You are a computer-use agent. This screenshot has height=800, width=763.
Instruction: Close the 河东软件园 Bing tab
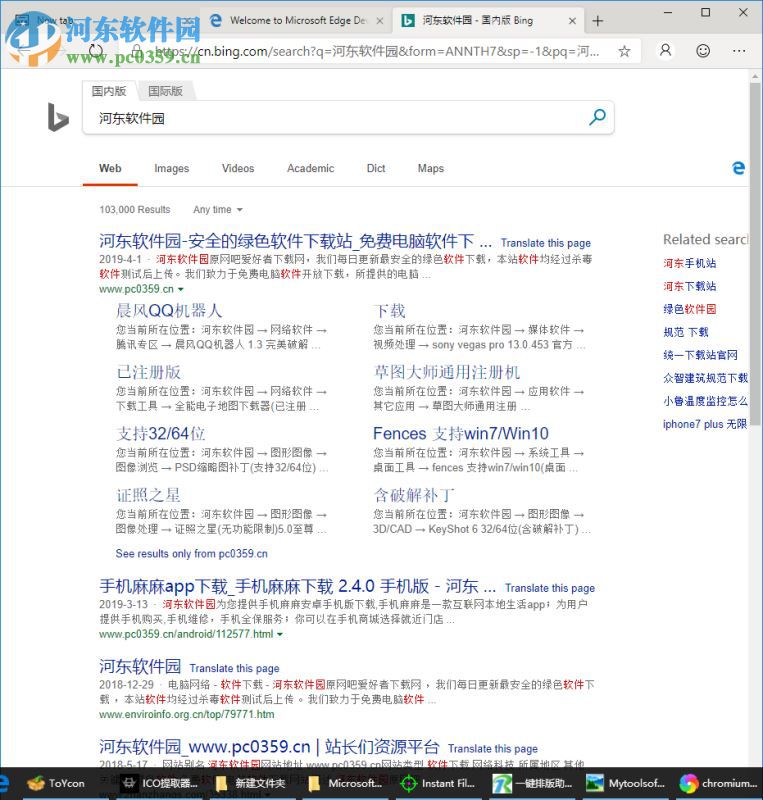pyautogui.click(x=572, y=21)
